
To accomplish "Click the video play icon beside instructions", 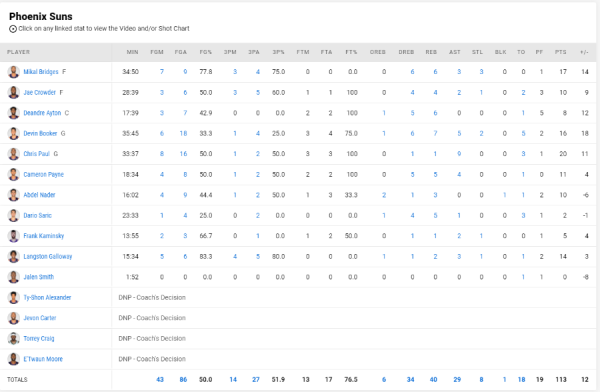I will pyautogui.click(x=13, y=29).
